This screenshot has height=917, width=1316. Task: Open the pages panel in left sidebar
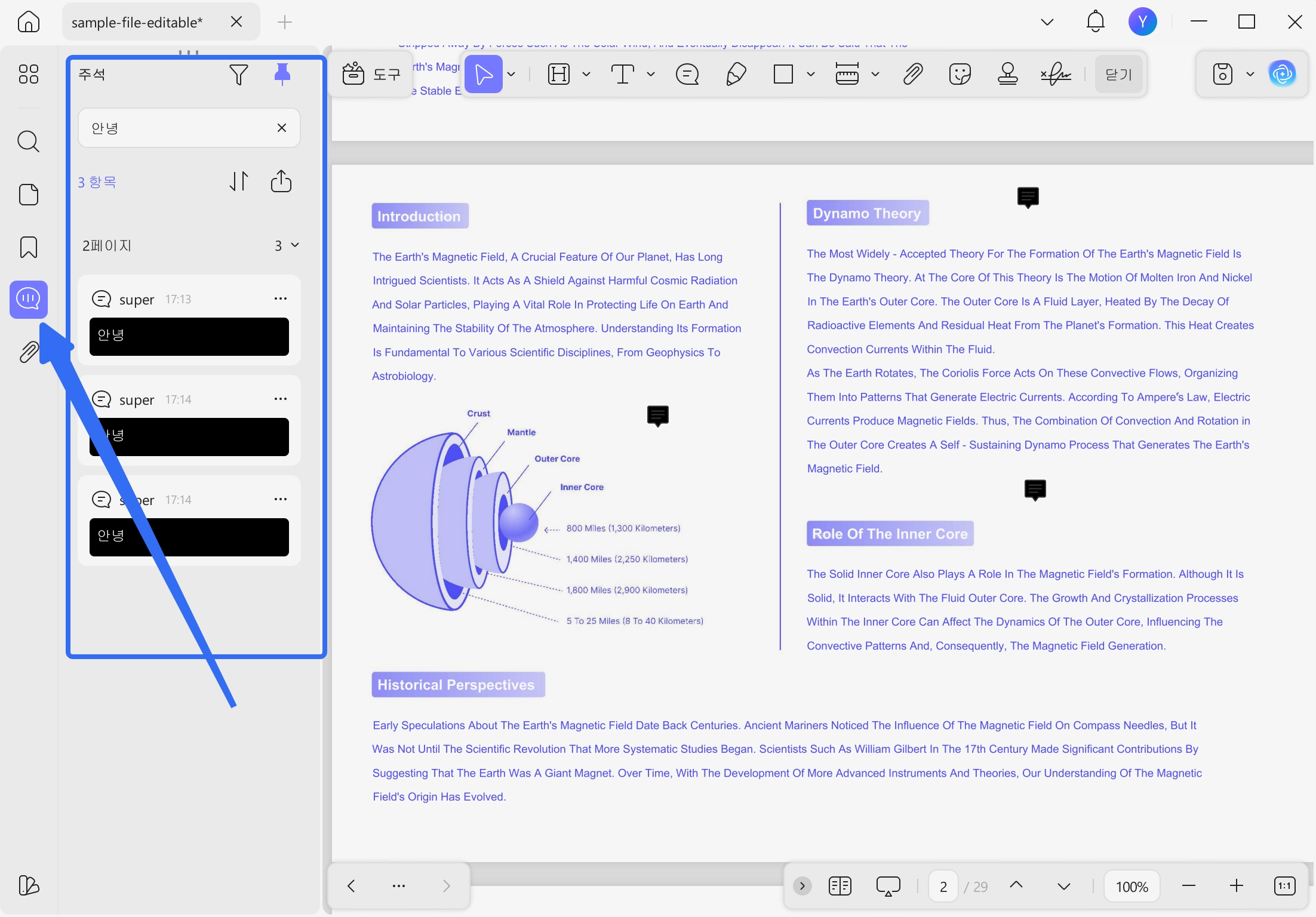[29, 195]
